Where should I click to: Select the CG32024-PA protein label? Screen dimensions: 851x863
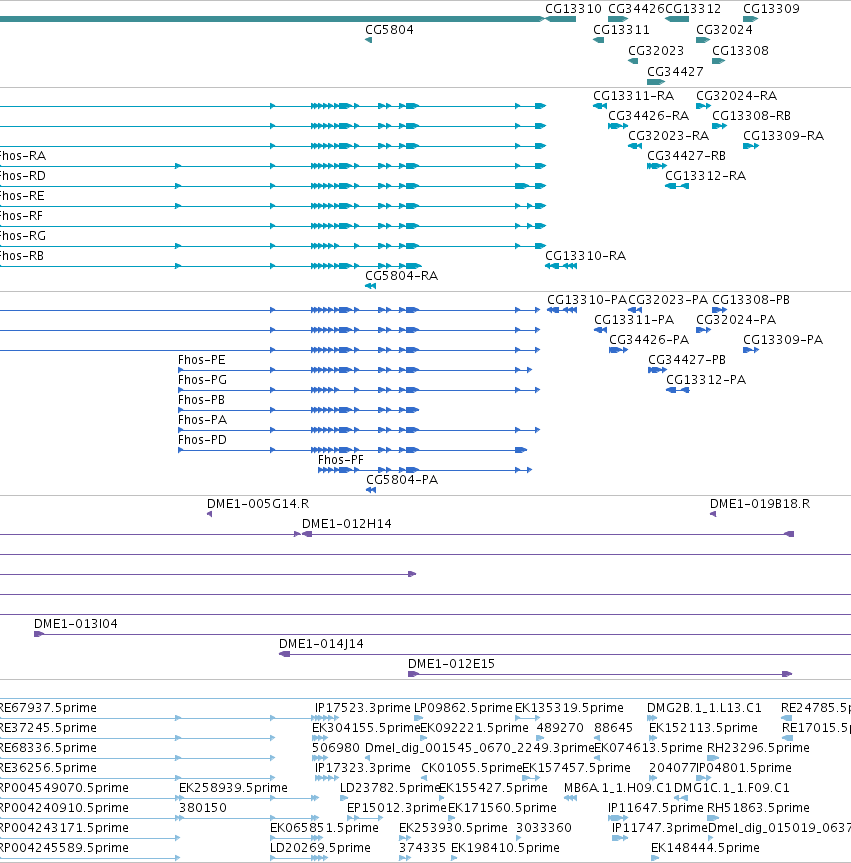tap(736, 320)
